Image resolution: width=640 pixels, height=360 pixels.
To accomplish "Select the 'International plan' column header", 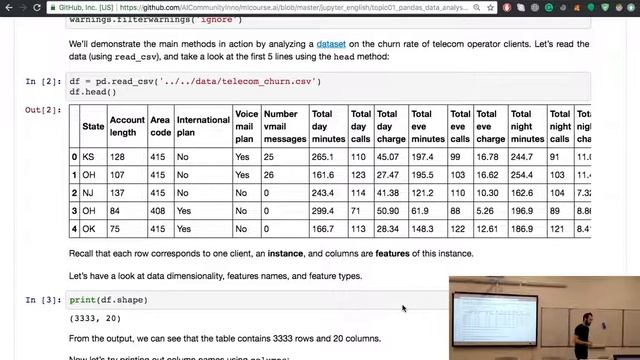I will pyautogui.click(x=203, y=126).
